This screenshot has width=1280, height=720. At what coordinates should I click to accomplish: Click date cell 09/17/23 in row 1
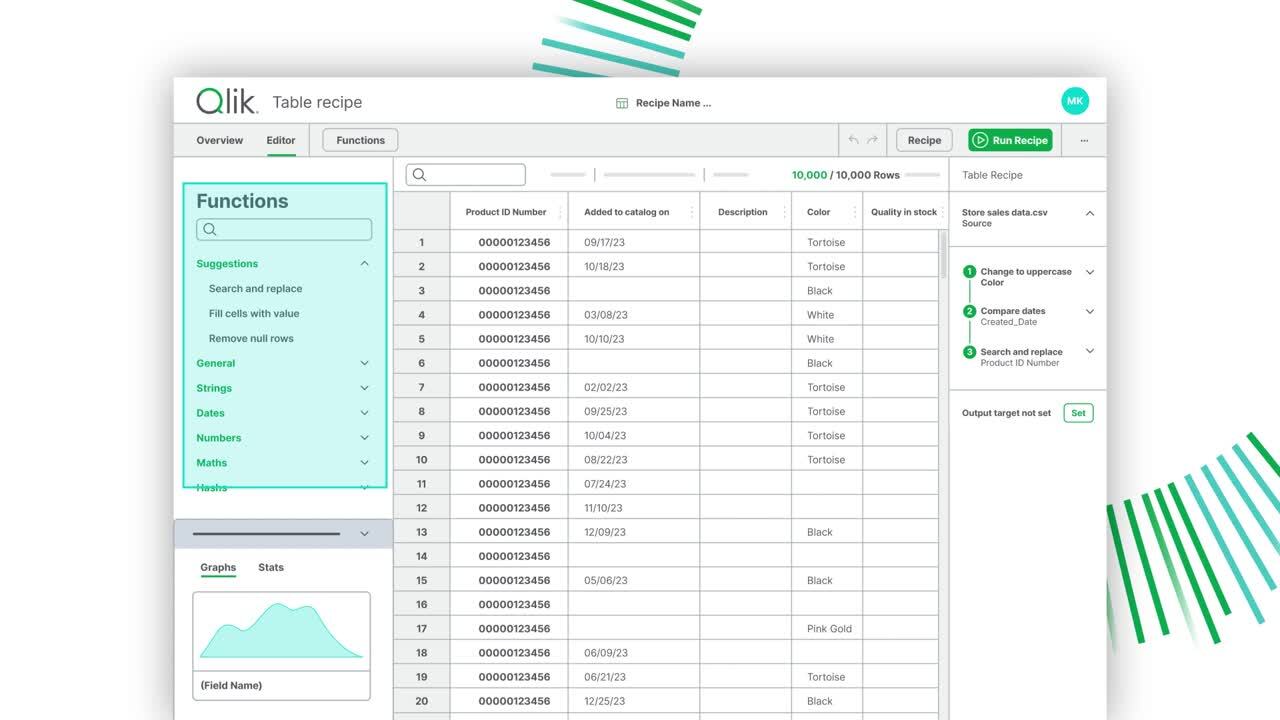point(634,242)
